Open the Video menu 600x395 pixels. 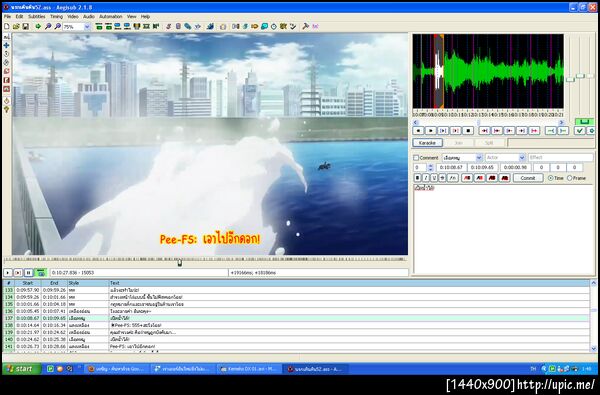point(73,17)
